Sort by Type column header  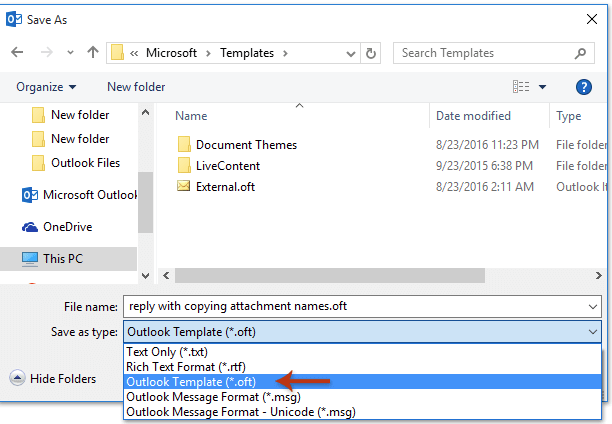(x=568, y=116)
